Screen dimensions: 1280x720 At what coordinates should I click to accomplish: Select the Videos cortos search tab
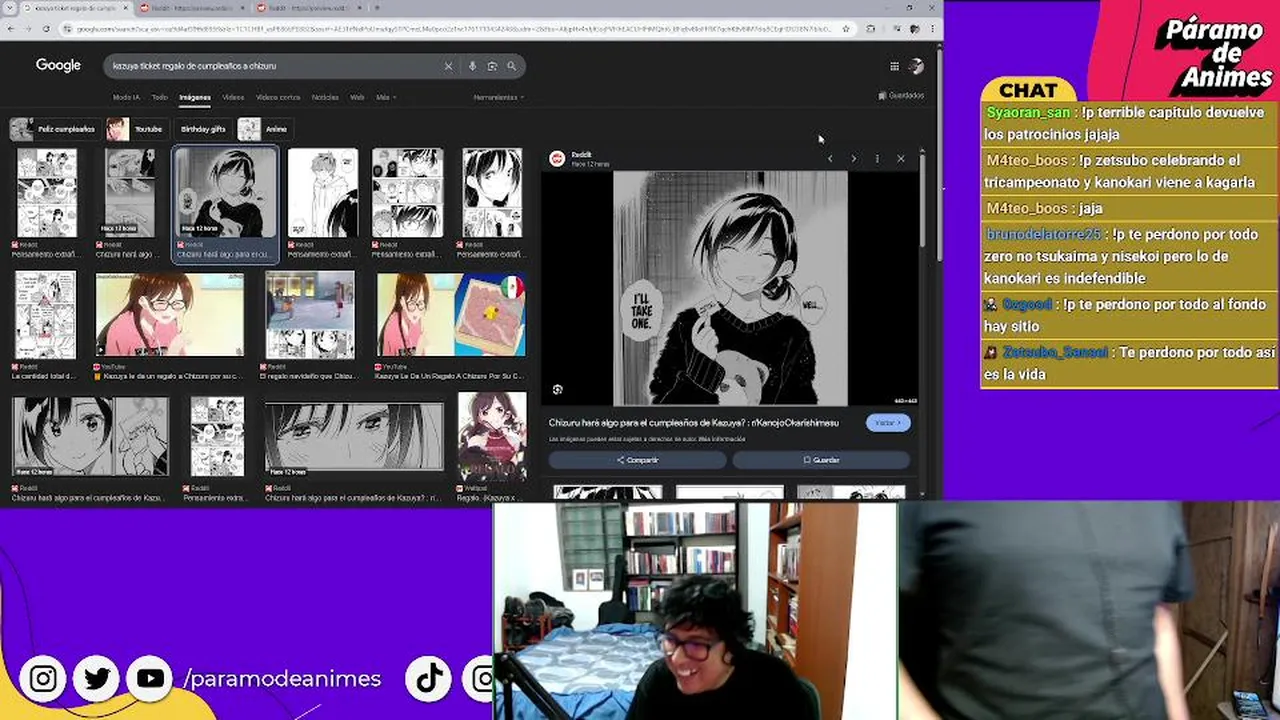pos(278,98)
